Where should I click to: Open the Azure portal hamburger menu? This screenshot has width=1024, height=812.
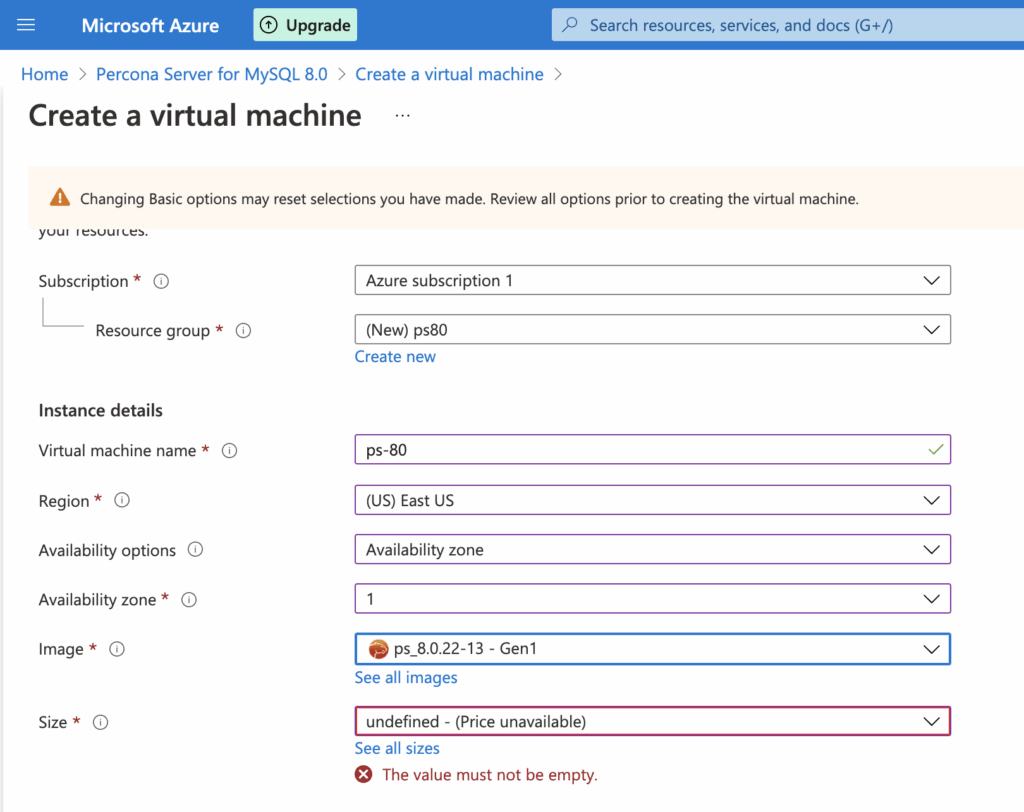[x=26, y=25]
